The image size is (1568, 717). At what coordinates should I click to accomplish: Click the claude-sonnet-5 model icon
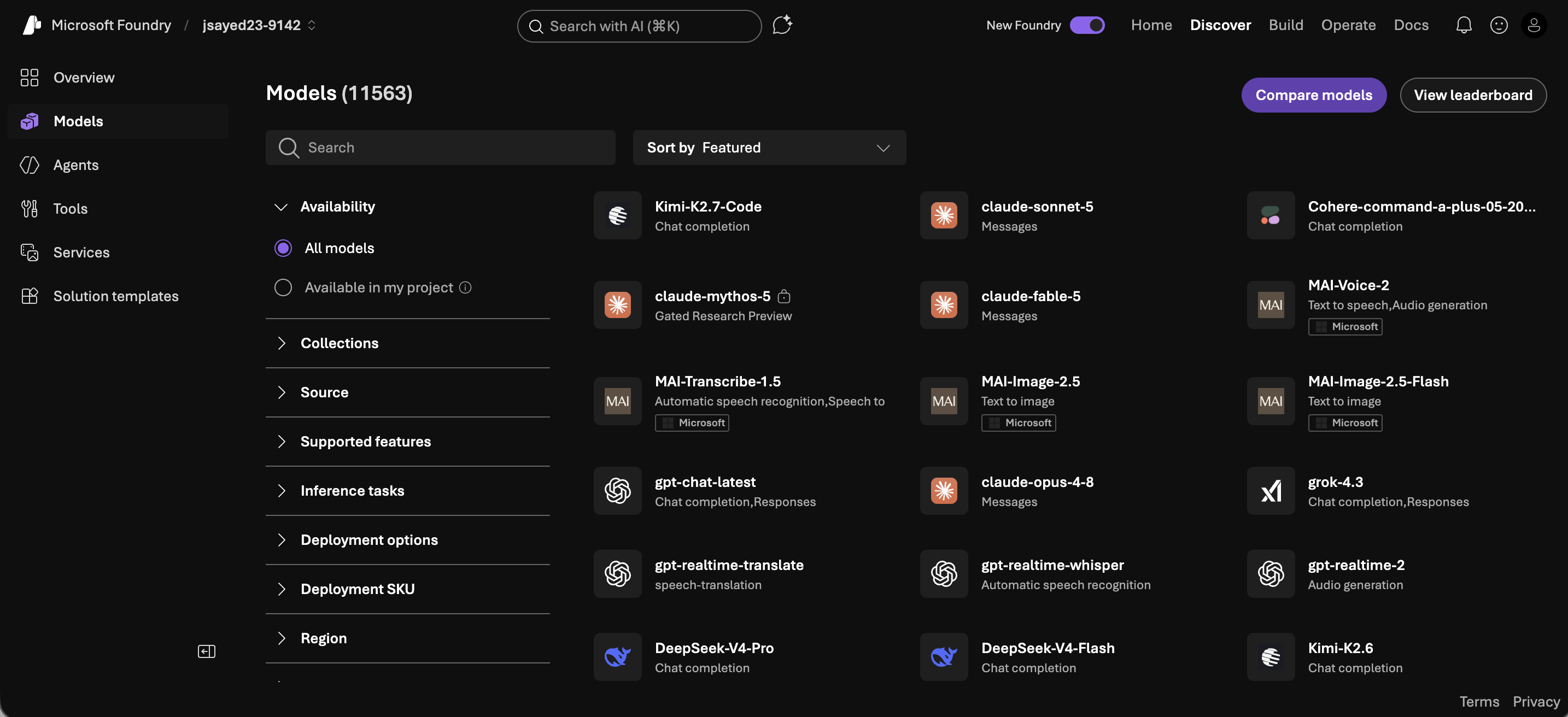click(944, 215)
